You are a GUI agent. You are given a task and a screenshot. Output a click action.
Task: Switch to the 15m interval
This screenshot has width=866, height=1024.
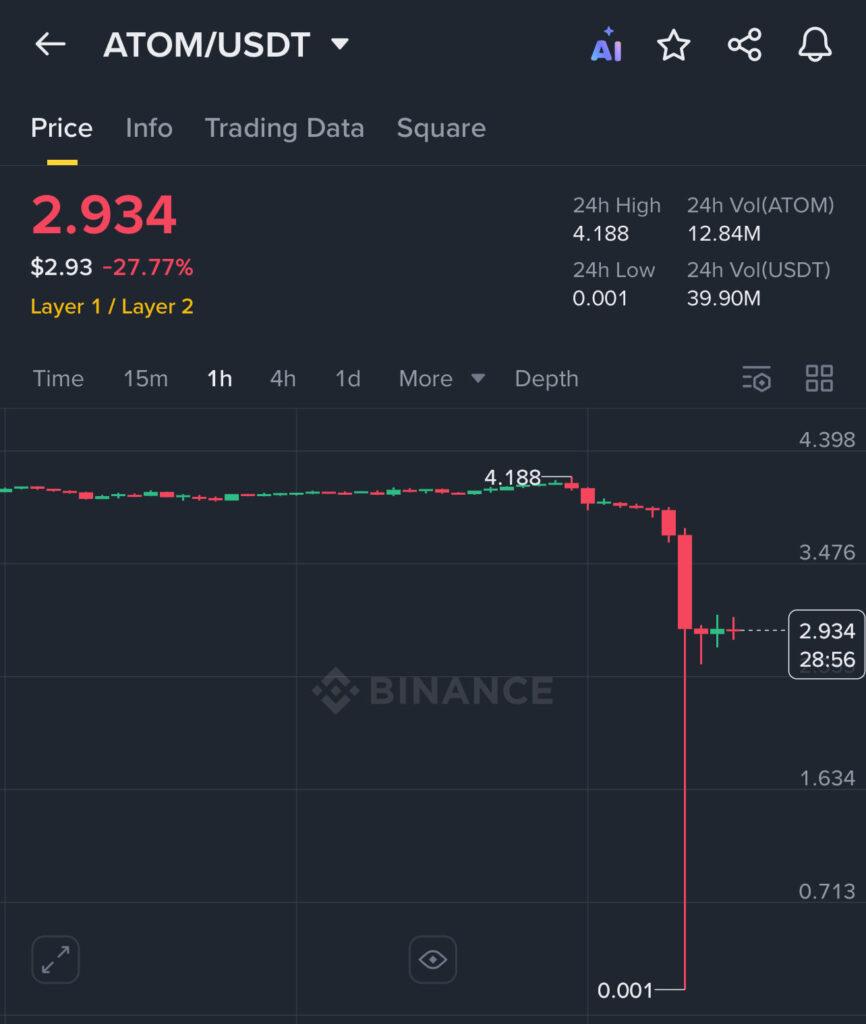click(145, 379)
